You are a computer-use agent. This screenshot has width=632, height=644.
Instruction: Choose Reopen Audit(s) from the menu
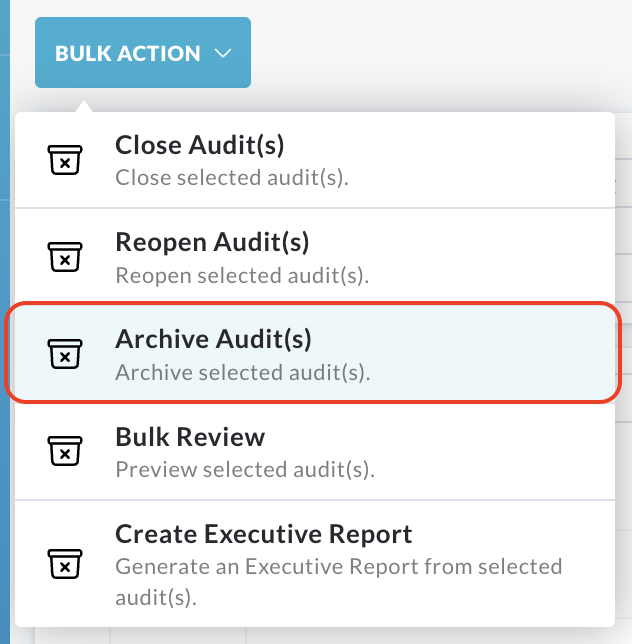click(315, 257)
